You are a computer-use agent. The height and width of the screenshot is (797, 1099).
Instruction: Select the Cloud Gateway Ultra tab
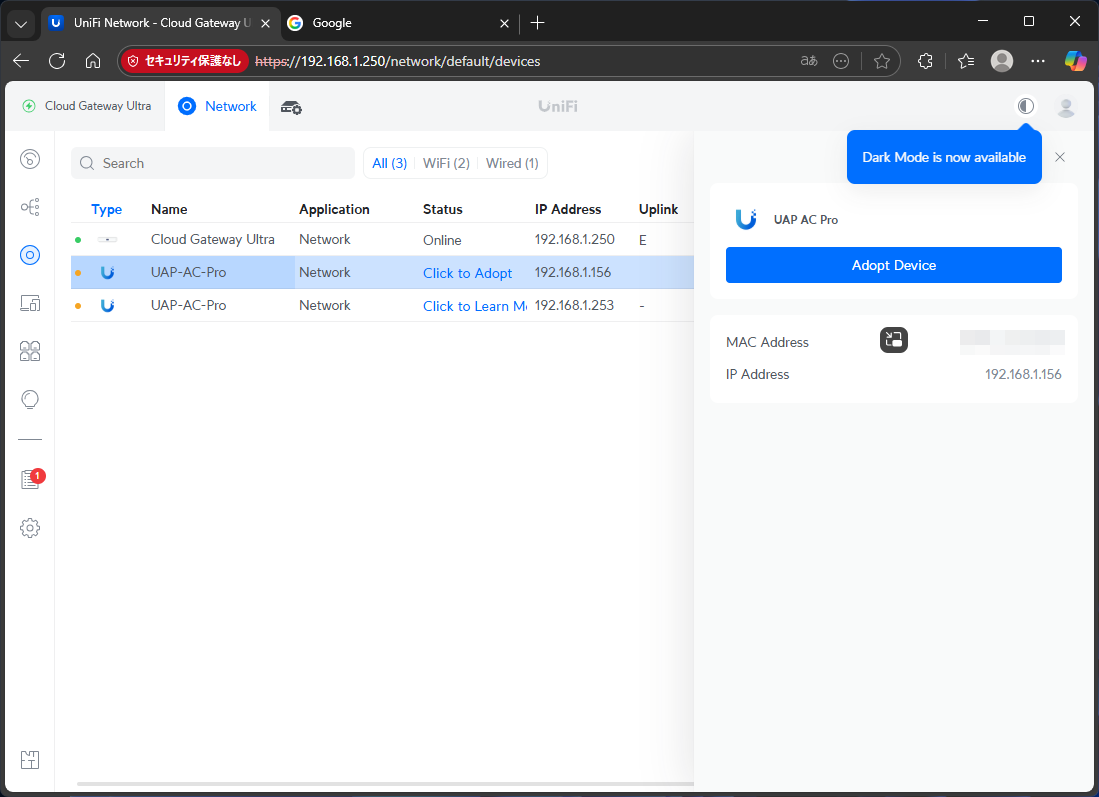87,106
